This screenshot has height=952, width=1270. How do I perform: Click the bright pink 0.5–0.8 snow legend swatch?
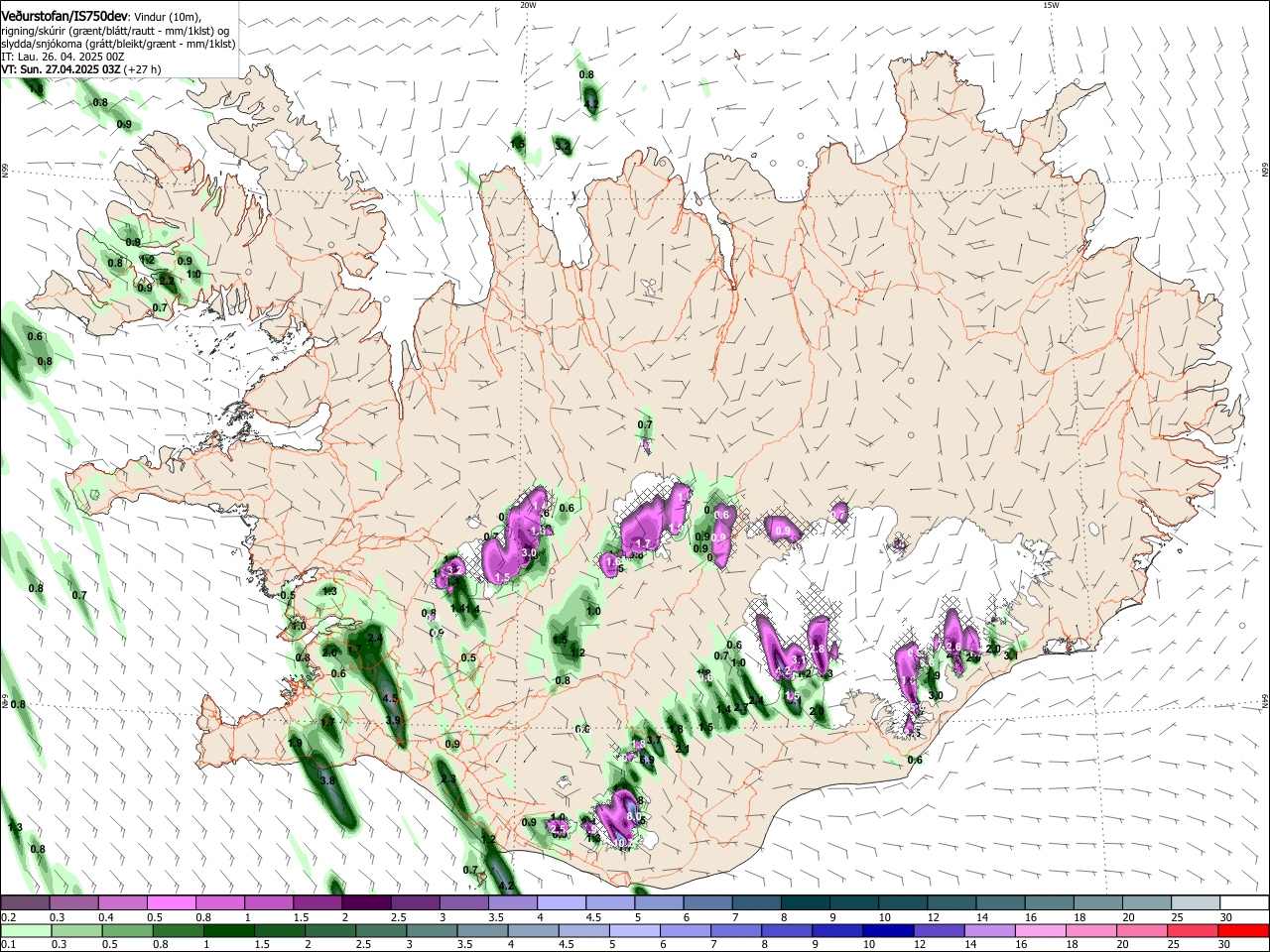click(x=171, y=903)
